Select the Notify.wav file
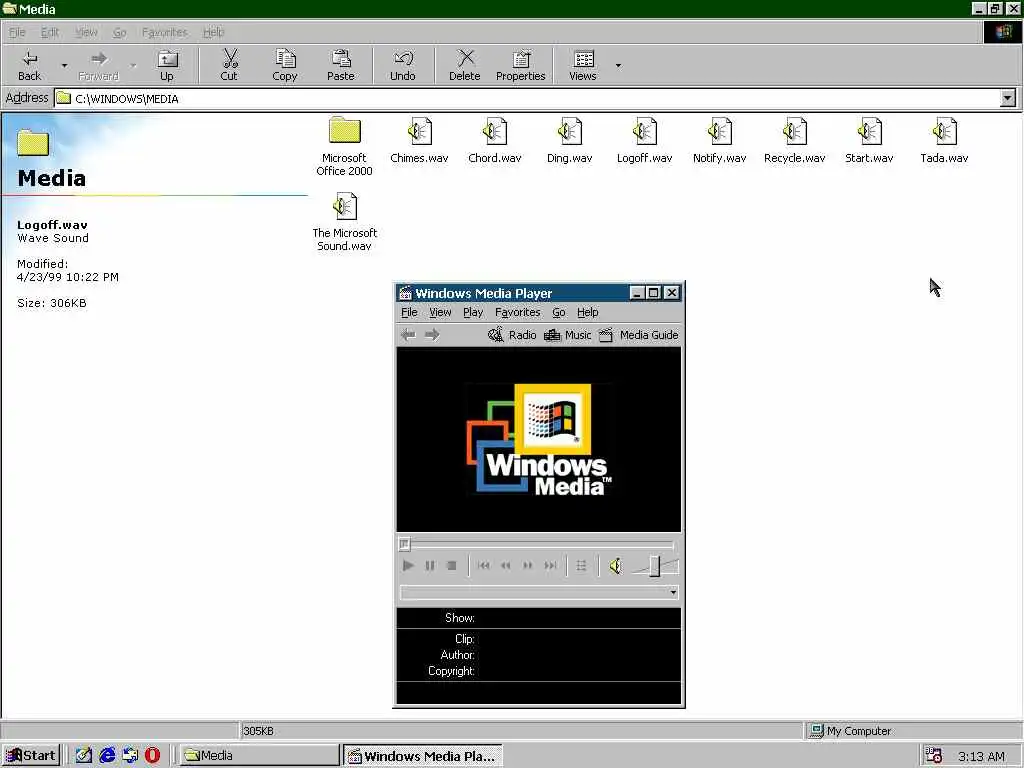The image size is (1024, 768). [x=720, y=140]
